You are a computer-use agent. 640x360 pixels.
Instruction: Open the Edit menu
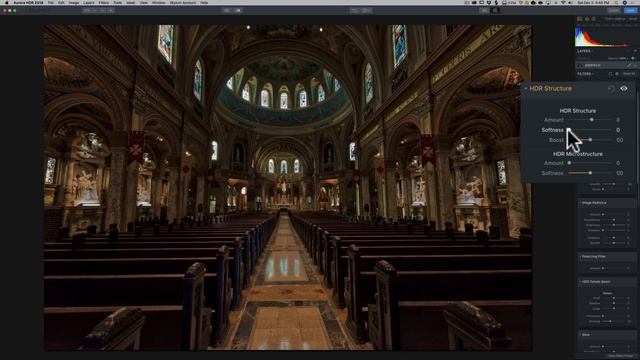61,2
